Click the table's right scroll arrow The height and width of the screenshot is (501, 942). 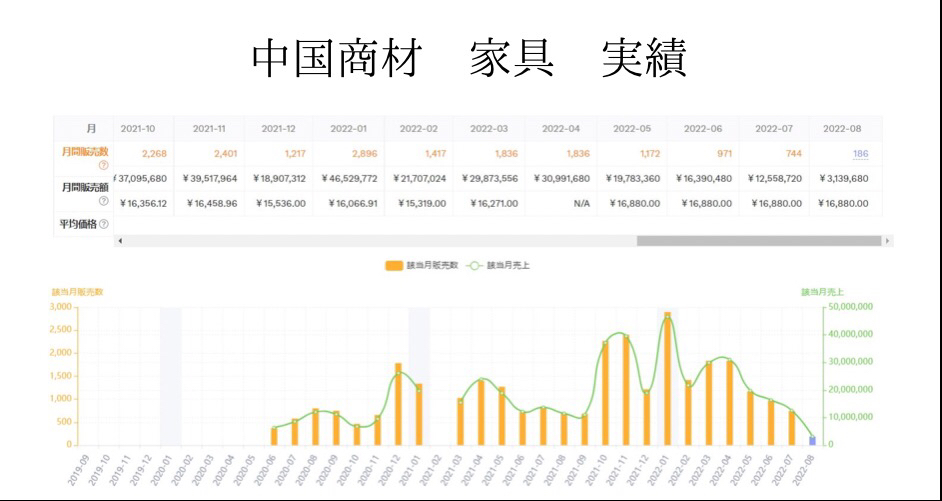click(x=887, y=241)
